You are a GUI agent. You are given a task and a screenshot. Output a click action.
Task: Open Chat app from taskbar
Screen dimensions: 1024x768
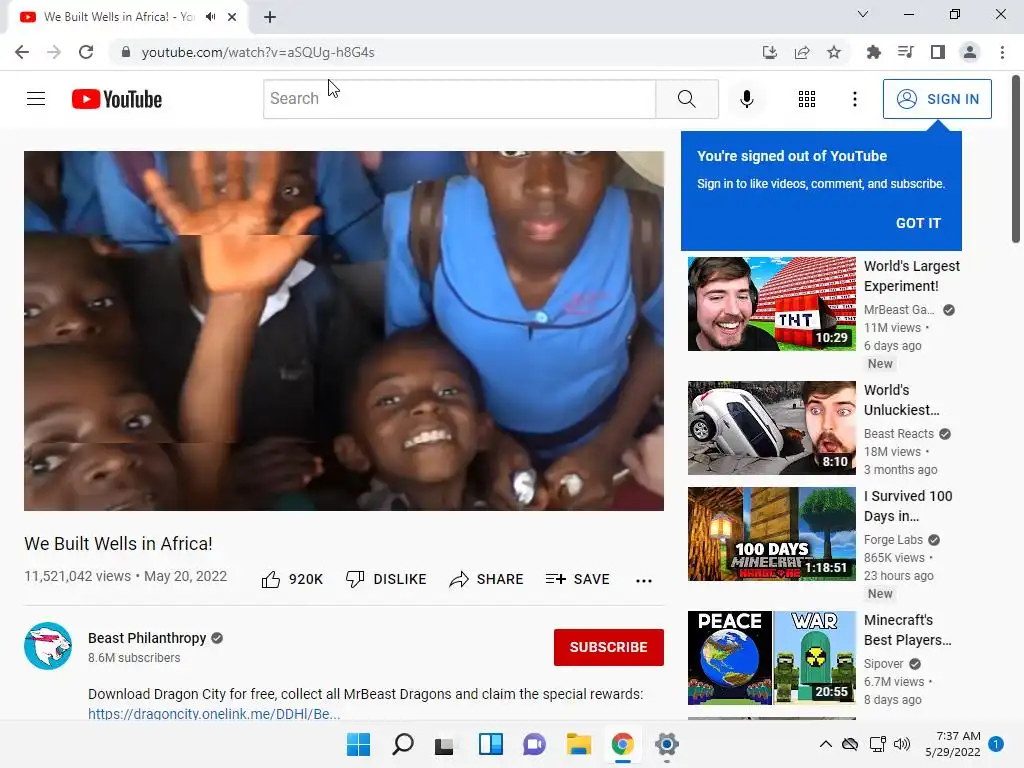point(534,744)
